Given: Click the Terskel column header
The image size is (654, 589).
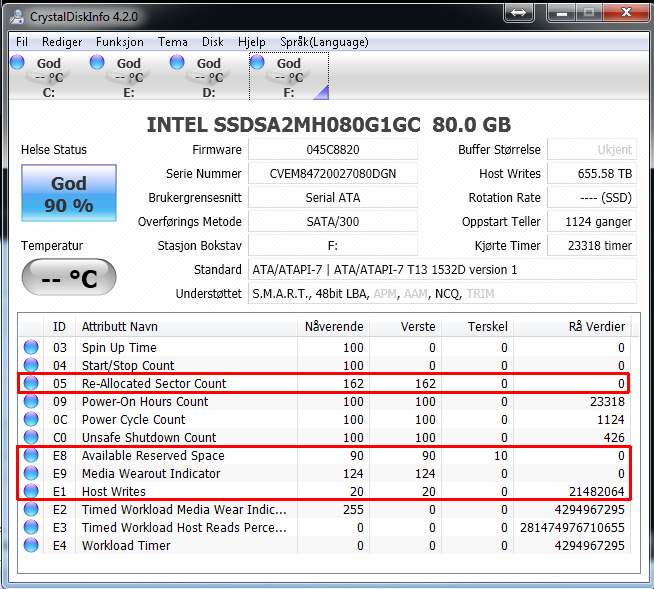Looking at the screenshot, I should [478, 326].
